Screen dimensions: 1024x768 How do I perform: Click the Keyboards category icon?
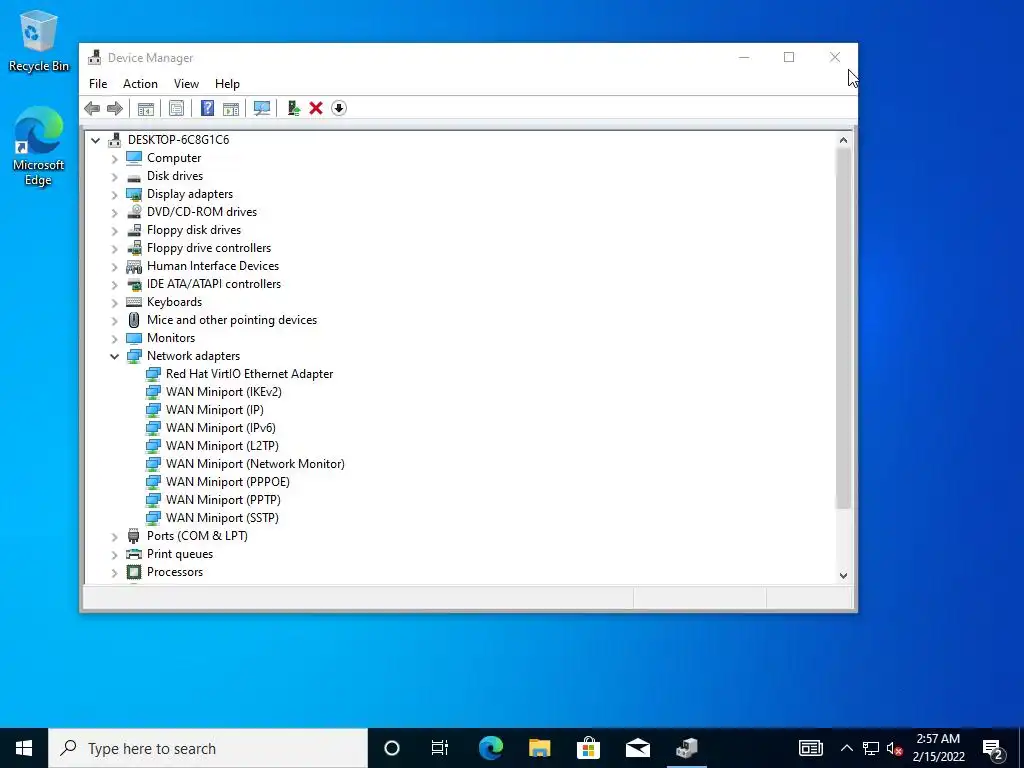tap(134, 302)
